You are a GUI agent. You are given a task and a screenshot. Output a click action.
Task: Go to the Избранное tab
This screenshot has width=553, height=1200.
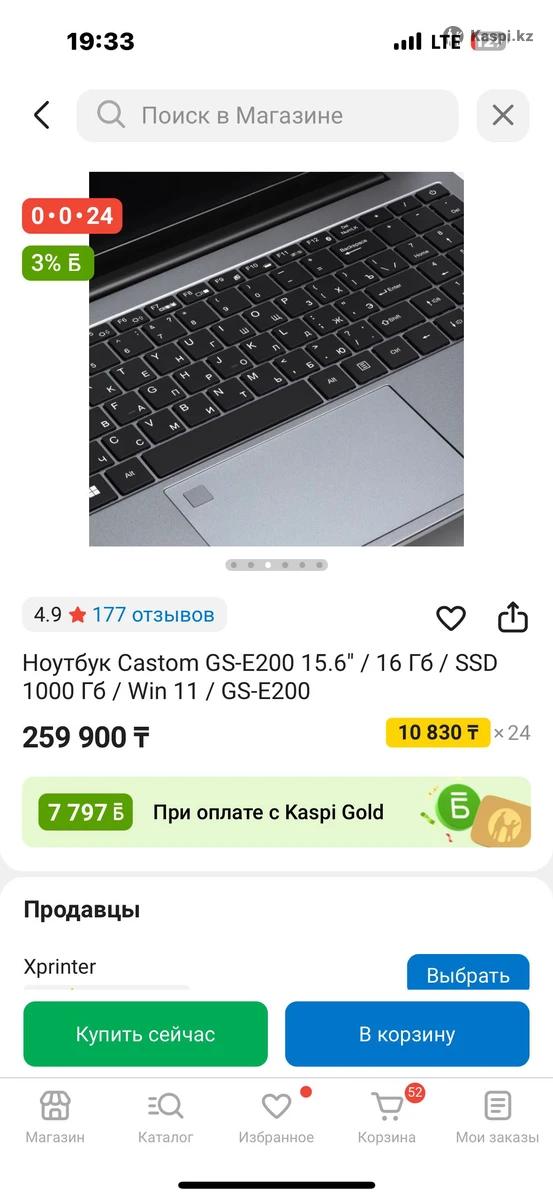click(x=276, y=1117)
